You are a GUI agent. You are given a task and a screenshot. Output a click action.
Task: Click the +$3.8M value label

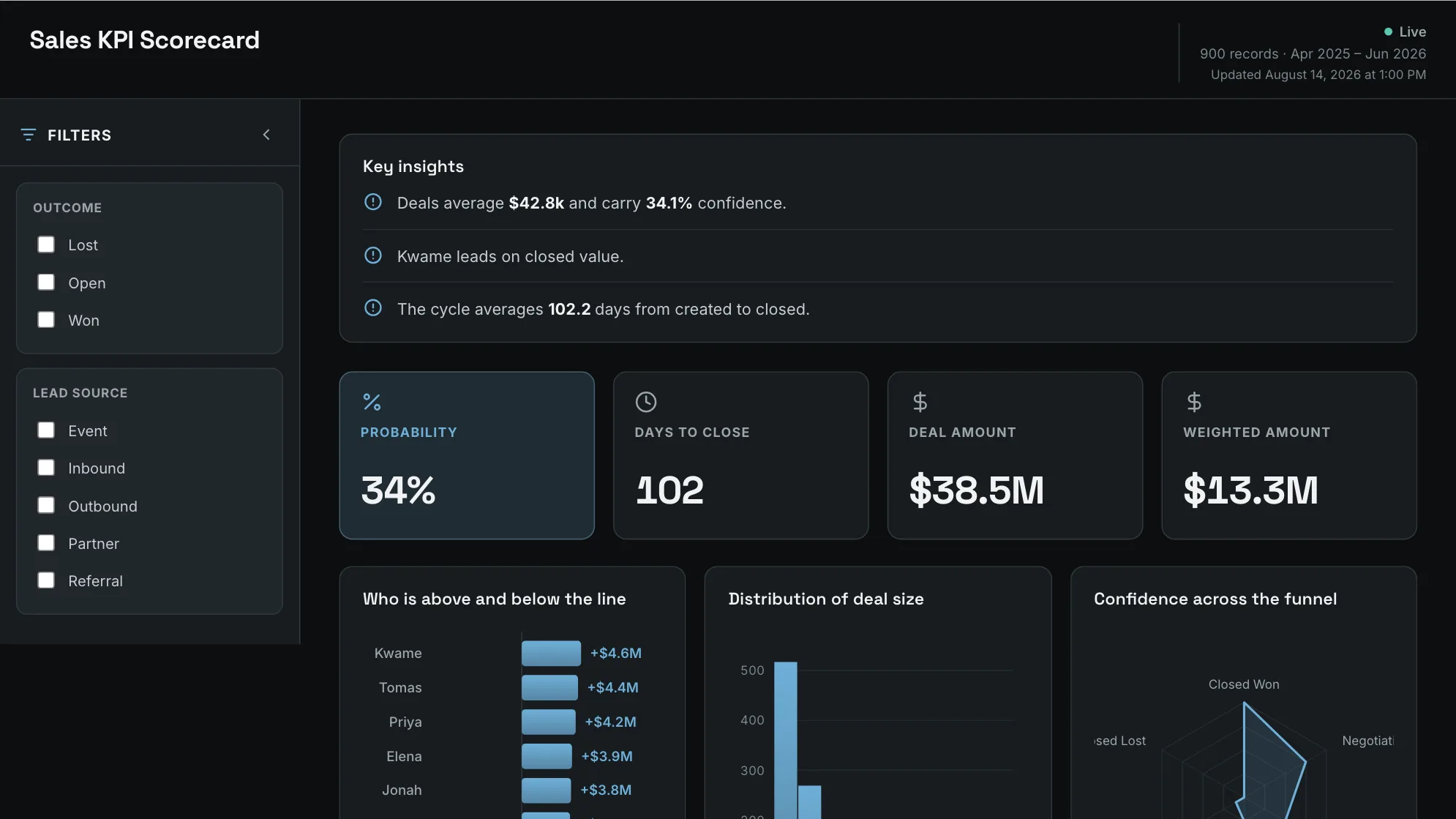pos(606,790)
